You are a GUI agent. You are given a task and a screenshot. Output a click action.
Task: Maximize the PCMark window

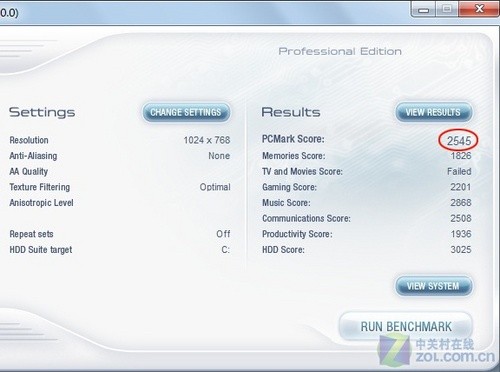pos(447,9)
